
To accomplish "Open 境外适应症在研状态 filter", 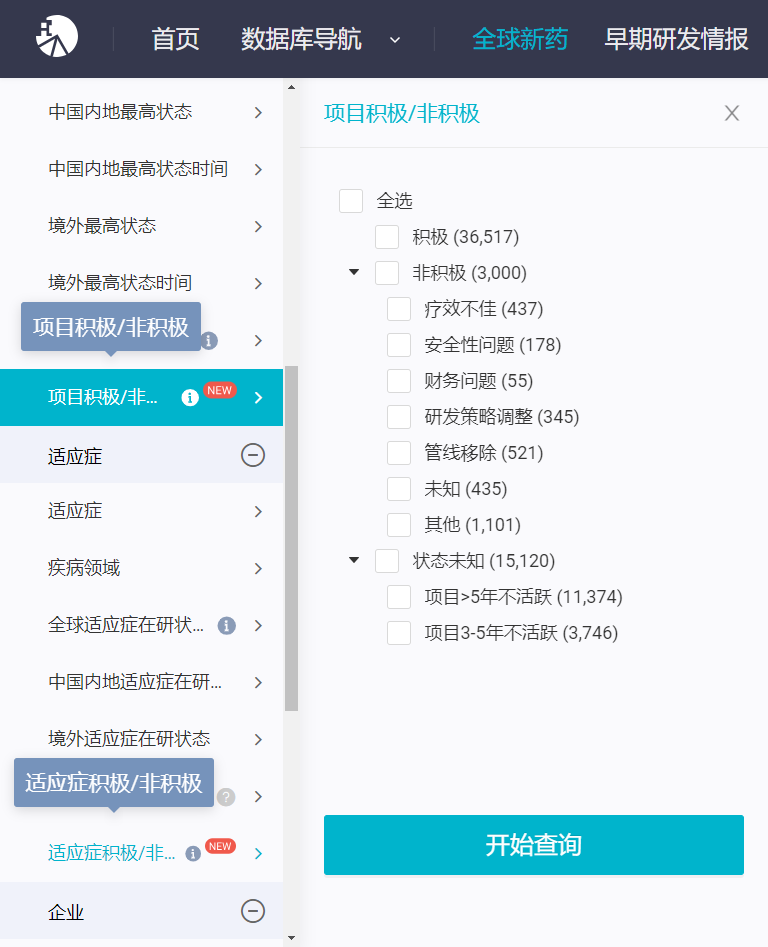I will click(141, 739).
